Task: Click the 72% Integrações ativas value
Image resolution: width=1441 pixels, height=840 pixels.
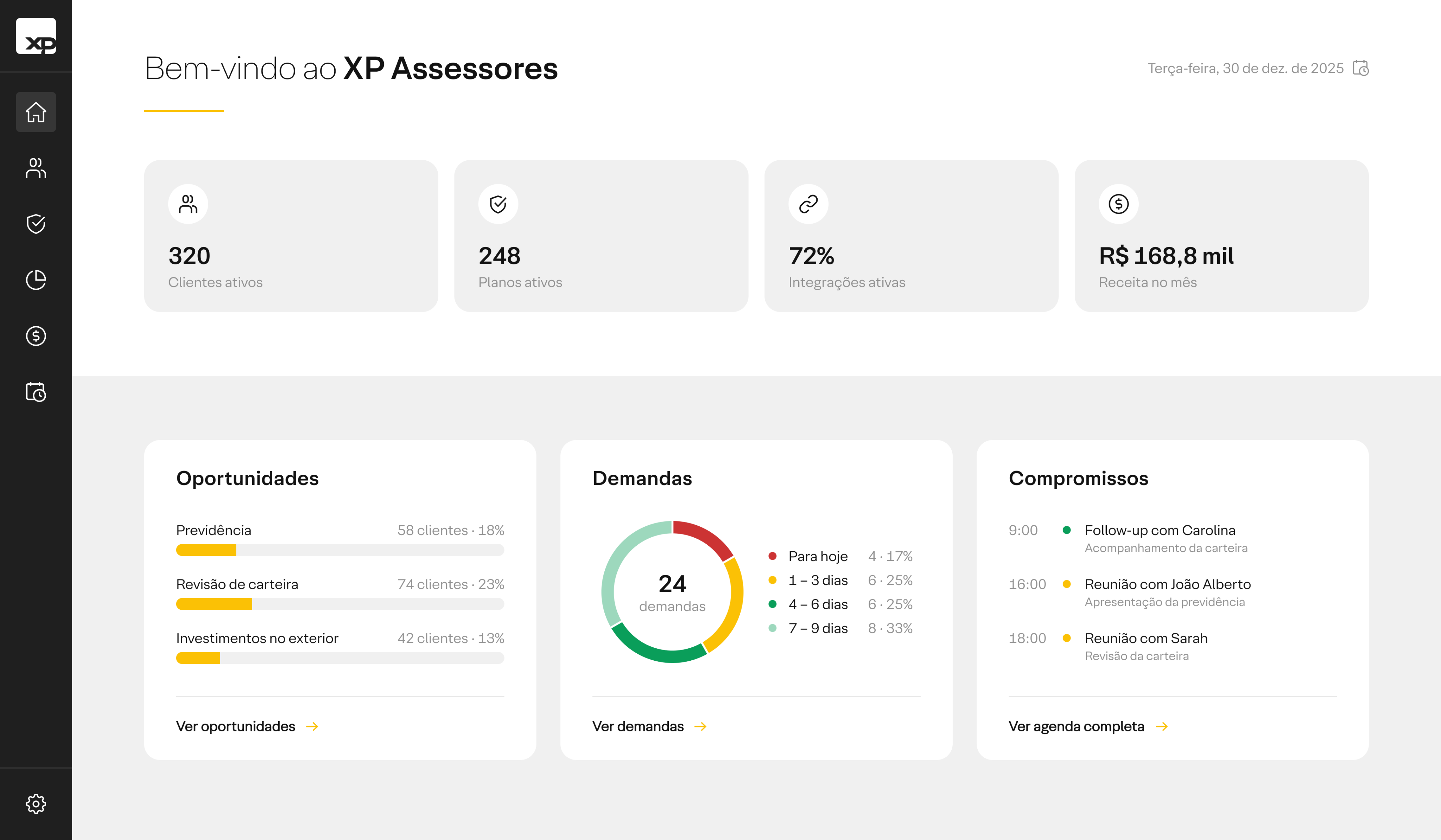Action: (x=811, y=255)
